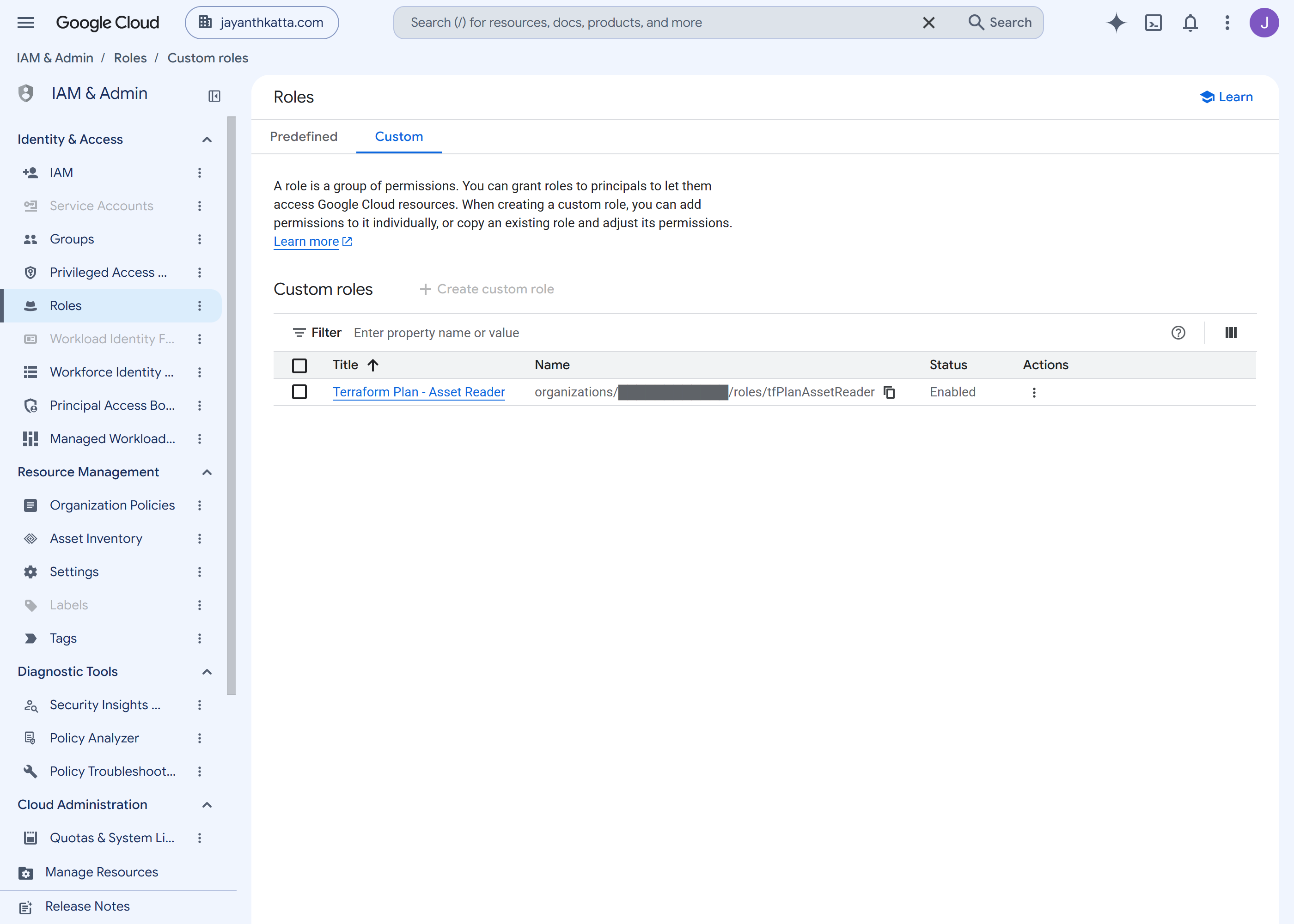Click the IAM & Admin shield icon
1294x924 pixels.
coord(25,93)
